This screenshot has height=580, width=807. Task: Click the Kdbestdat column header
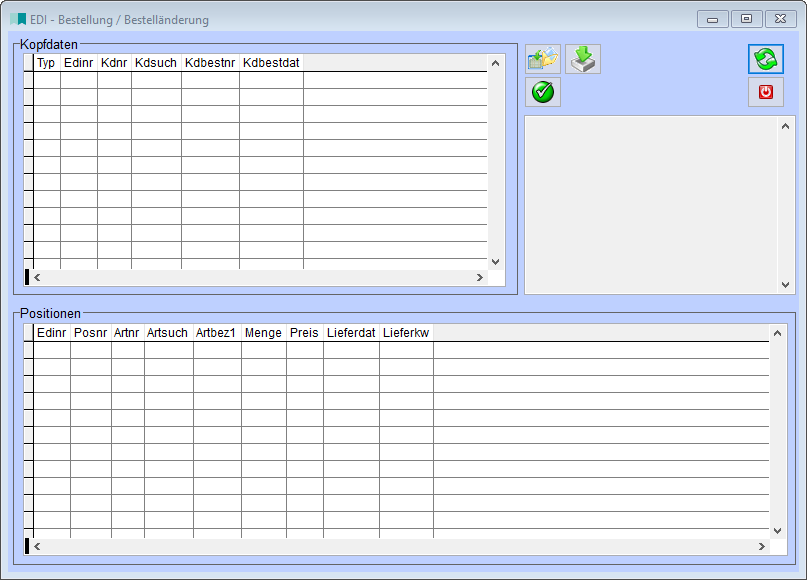[271, 63]
